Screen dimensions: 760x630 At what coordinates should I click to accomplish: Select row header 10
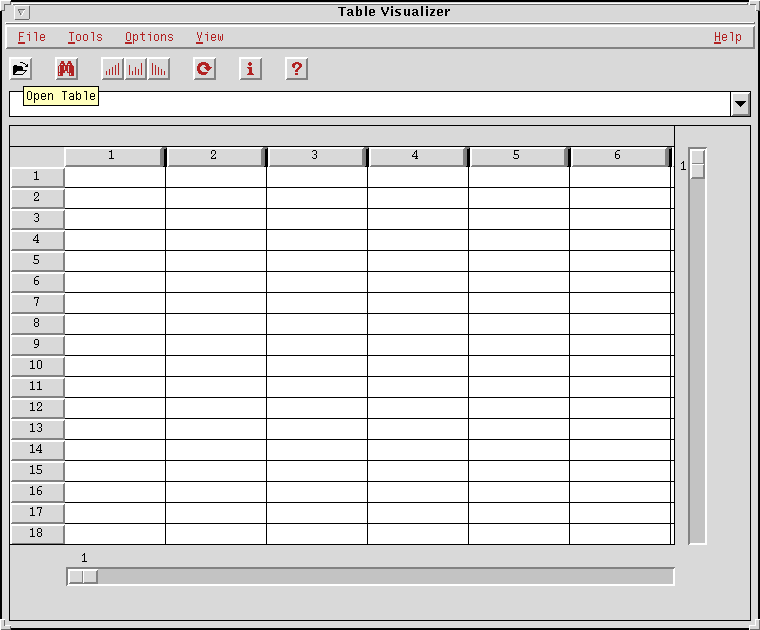point(37,366)
